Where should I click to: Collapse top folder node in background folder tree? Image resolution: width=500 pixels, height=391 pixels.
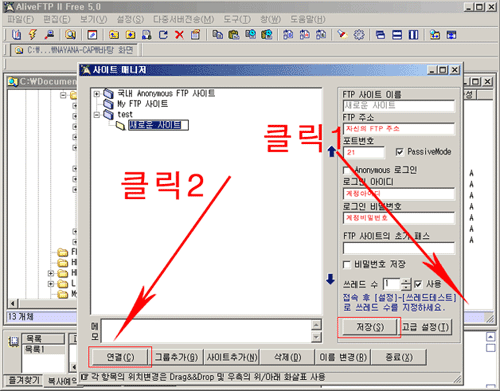pyautogui.click(x=63, y=95)
